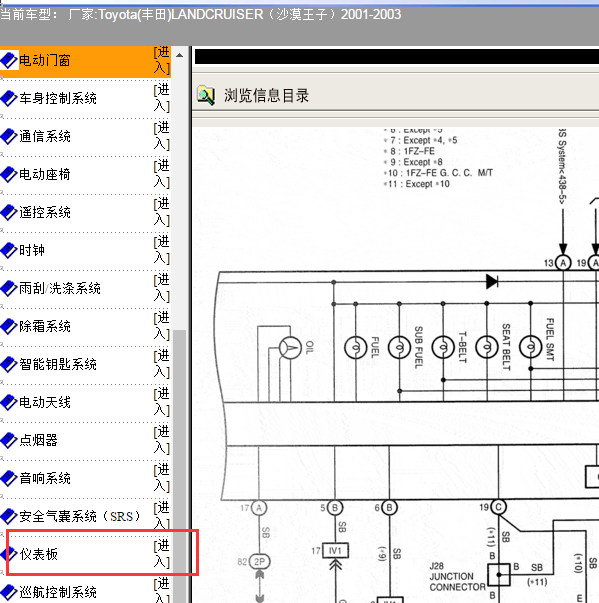Click [进入] link for 通信系统
This screenshot has height=603, width=599.
coord(161,136)
